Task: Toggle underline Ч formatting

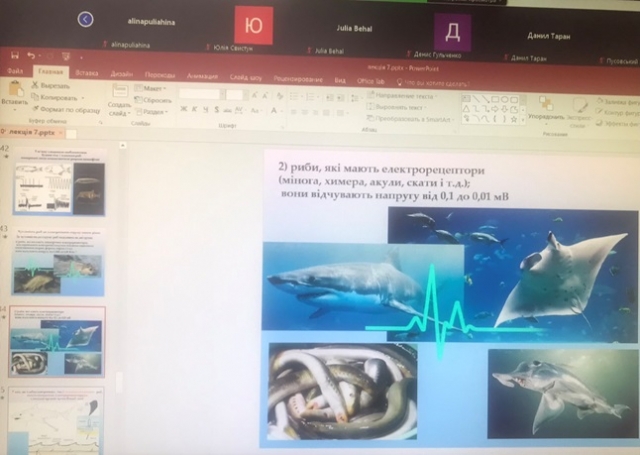Action: coord(205,109)
